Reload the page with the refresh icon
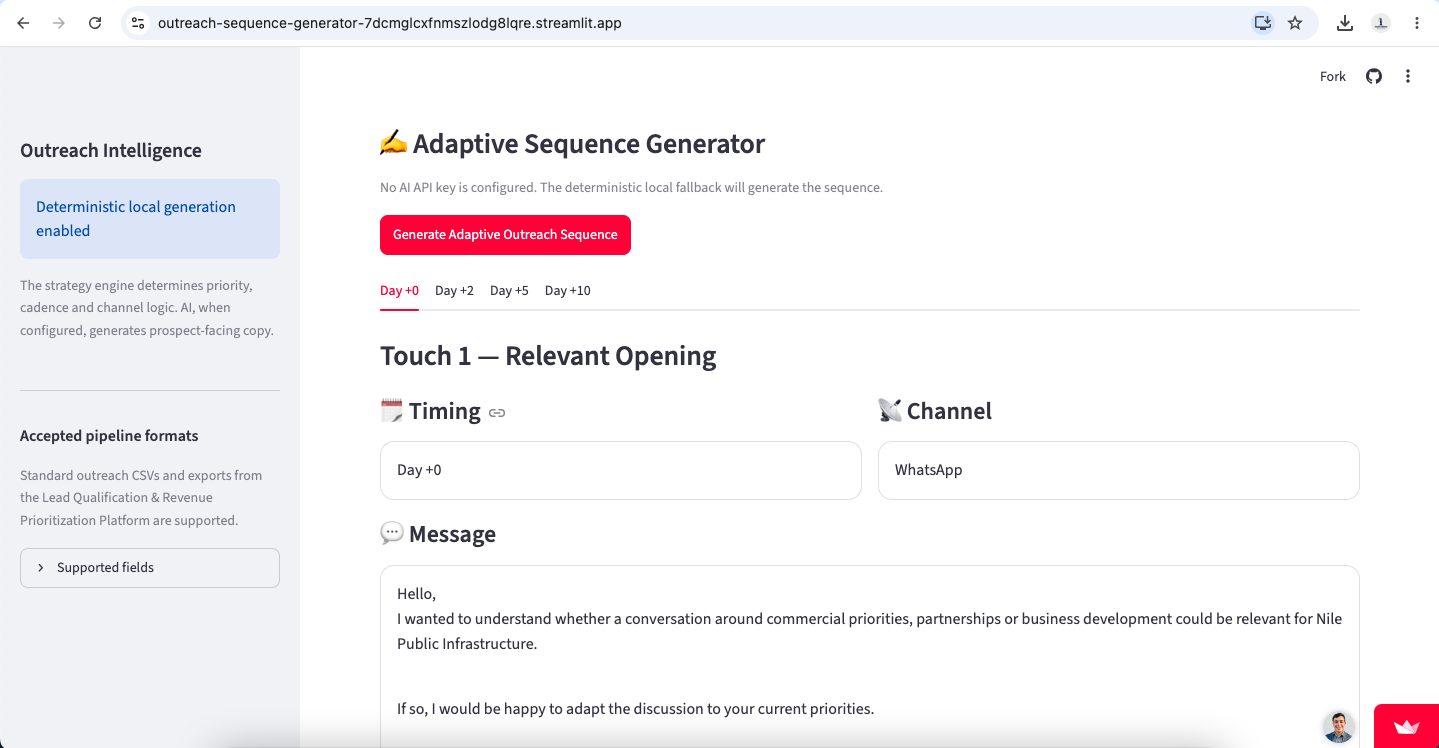1439x748 pixels. [95, 23]
